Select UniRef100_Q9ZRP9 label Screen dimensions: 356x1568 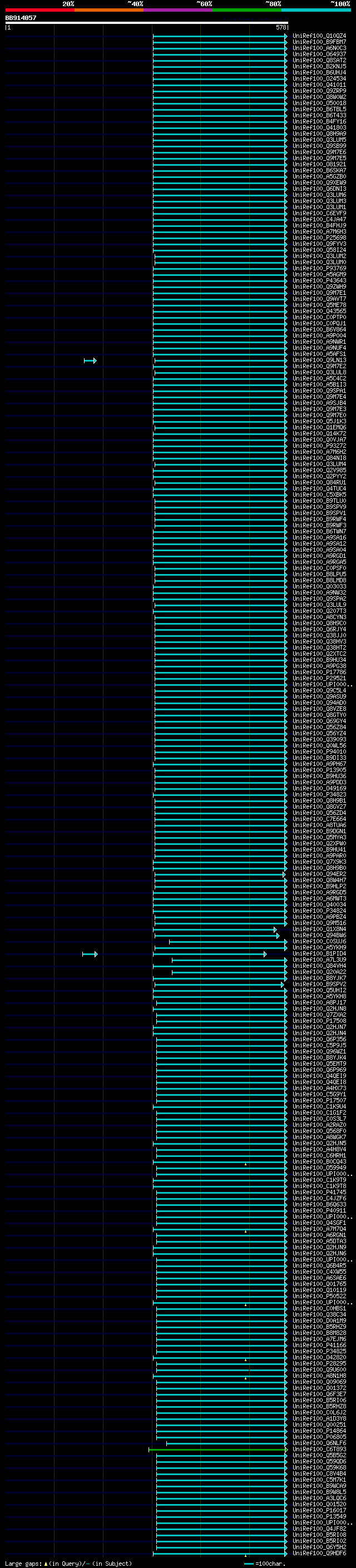pyautogui.click(x=319, y=91)
